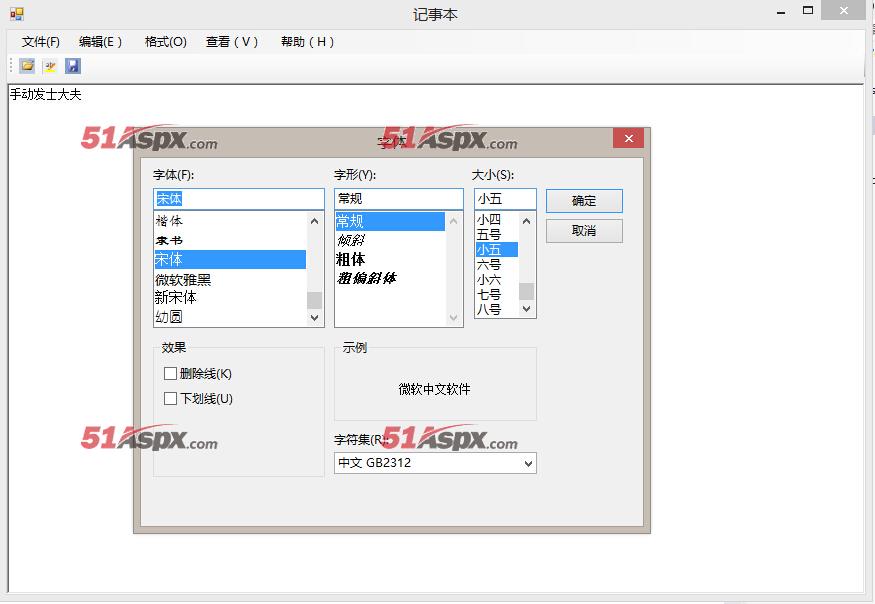Click the 大小 size input field
The width and height of the screenshot is (875, 604).
(x=505, y=199)
